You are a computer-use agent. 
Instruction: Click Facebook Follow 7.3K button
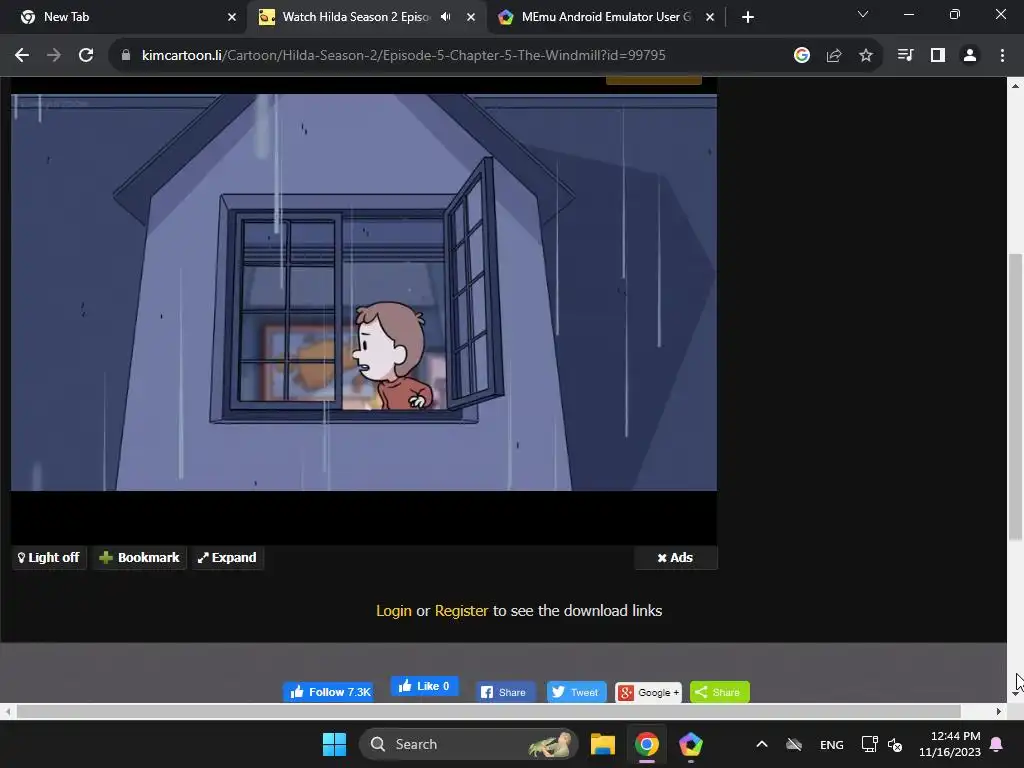(x=328, y=692)
